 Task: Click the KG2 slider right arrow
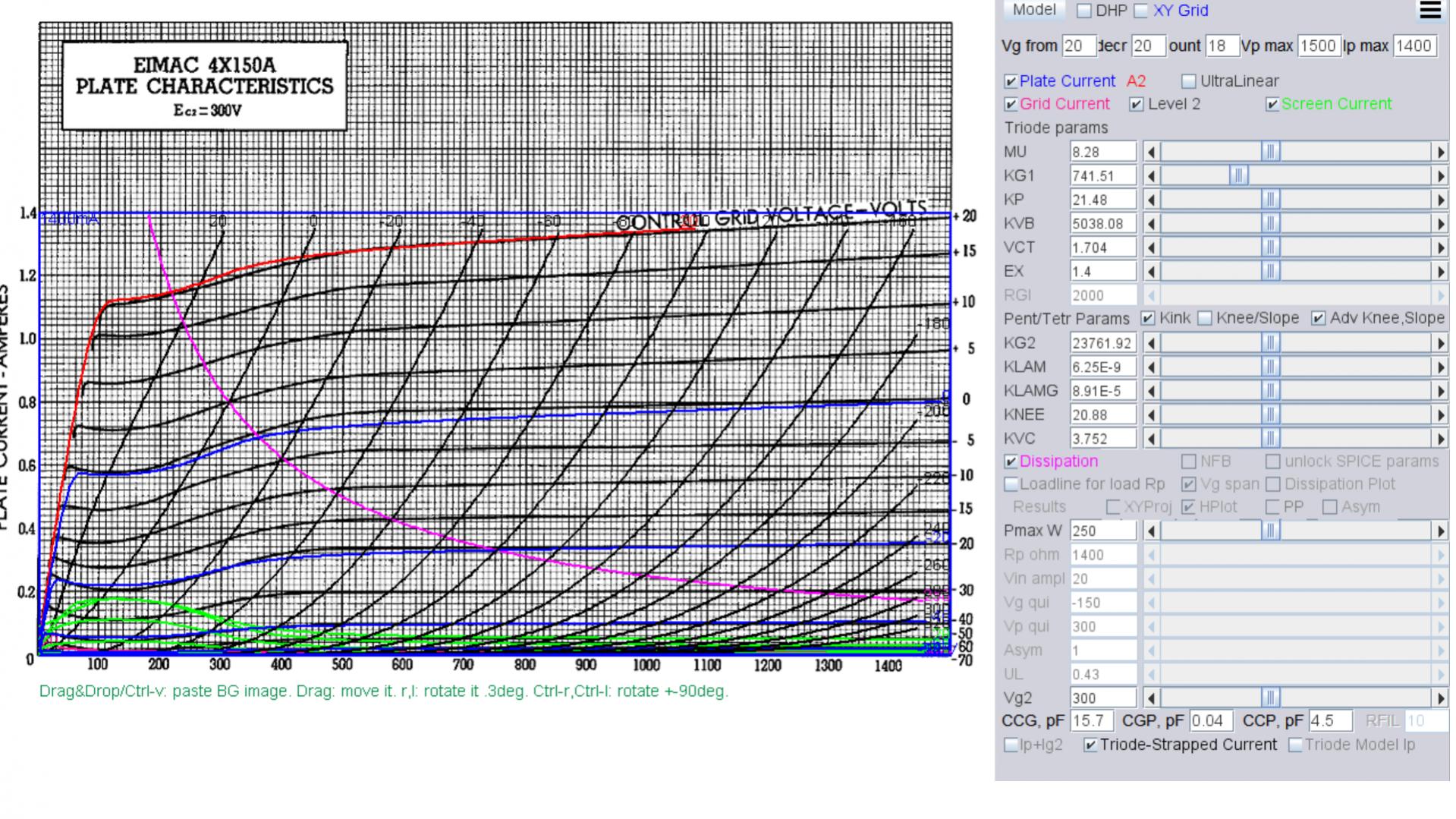(x=1440, y=343)
